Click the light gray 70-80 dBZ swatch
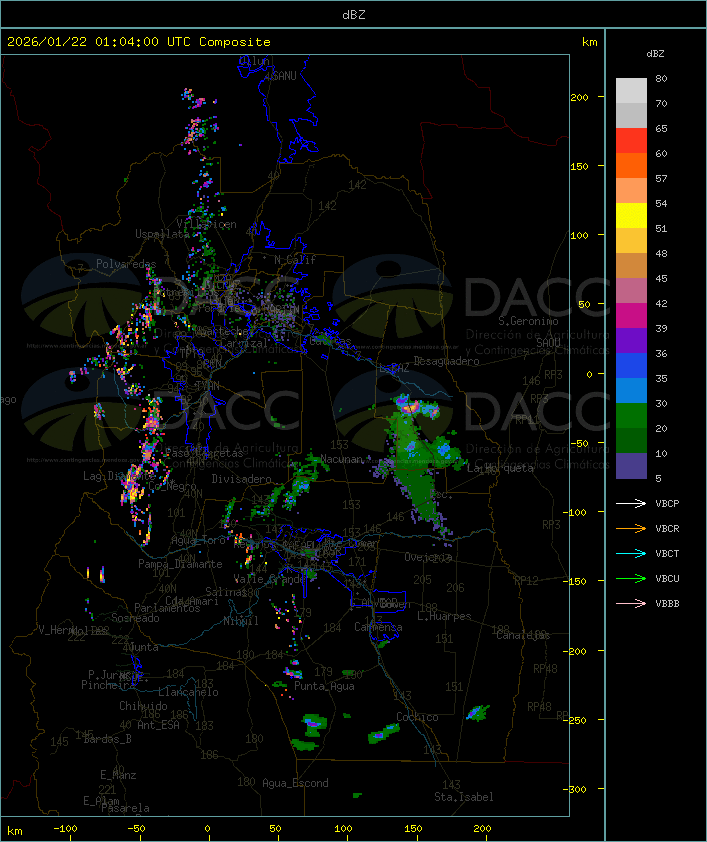Image resolution: width=707 pixels, height=842 pixels. pos(631,91)
